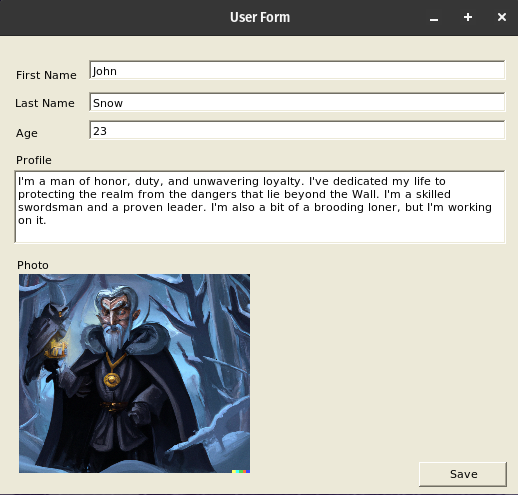Viewport: 518px width, 495px height.
Task: Click the Age label
Action: click(x=27, y=133)
